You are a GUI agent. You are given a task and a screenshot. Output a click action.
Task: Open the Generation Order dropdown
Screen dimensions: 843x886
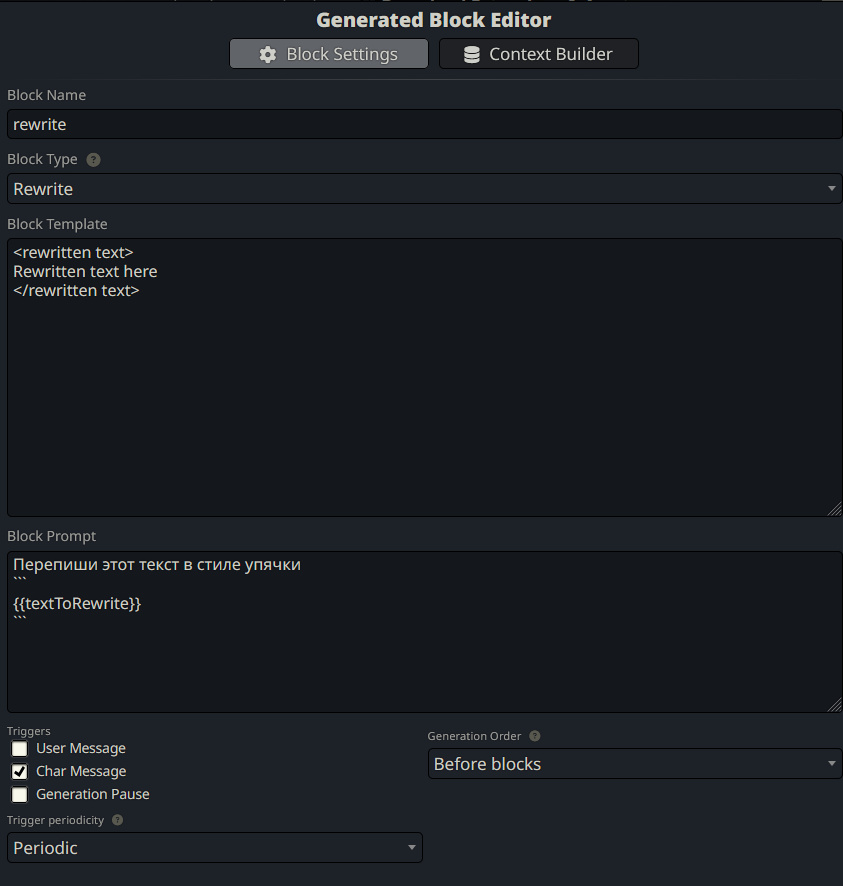[x=635, y=764]
